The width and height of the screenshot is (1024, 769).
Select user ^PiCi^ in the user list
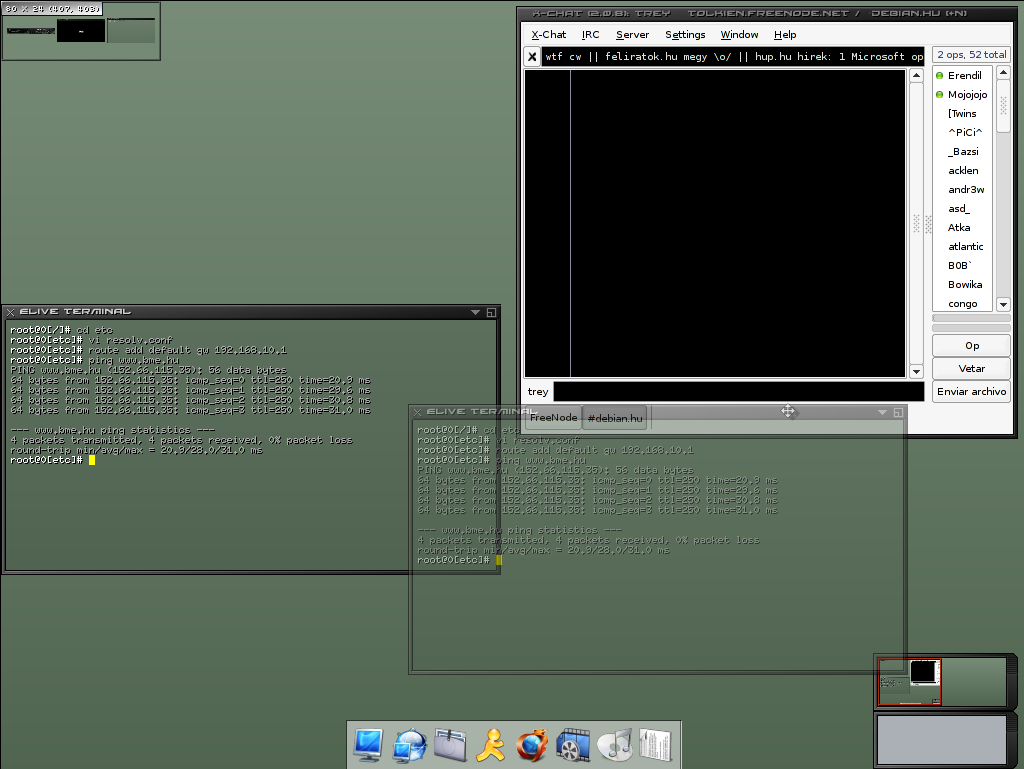[x=963, y=132]
